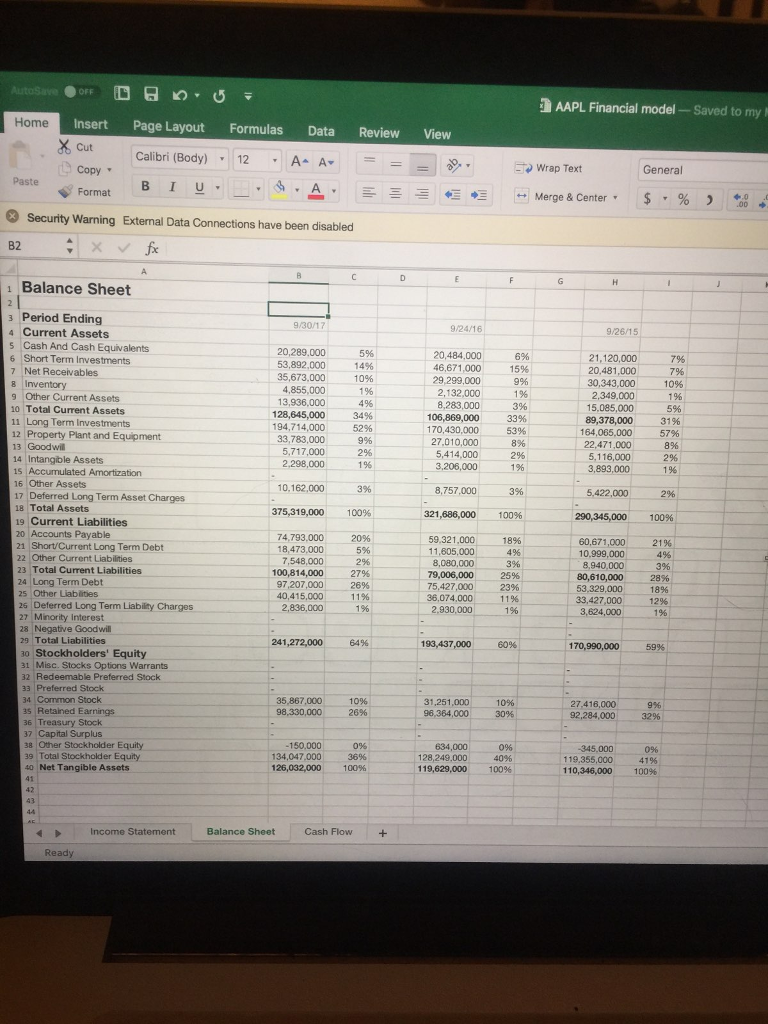768x1024 pixels.
Task: Apply the percent style
Action: click(x=683, y=199)
